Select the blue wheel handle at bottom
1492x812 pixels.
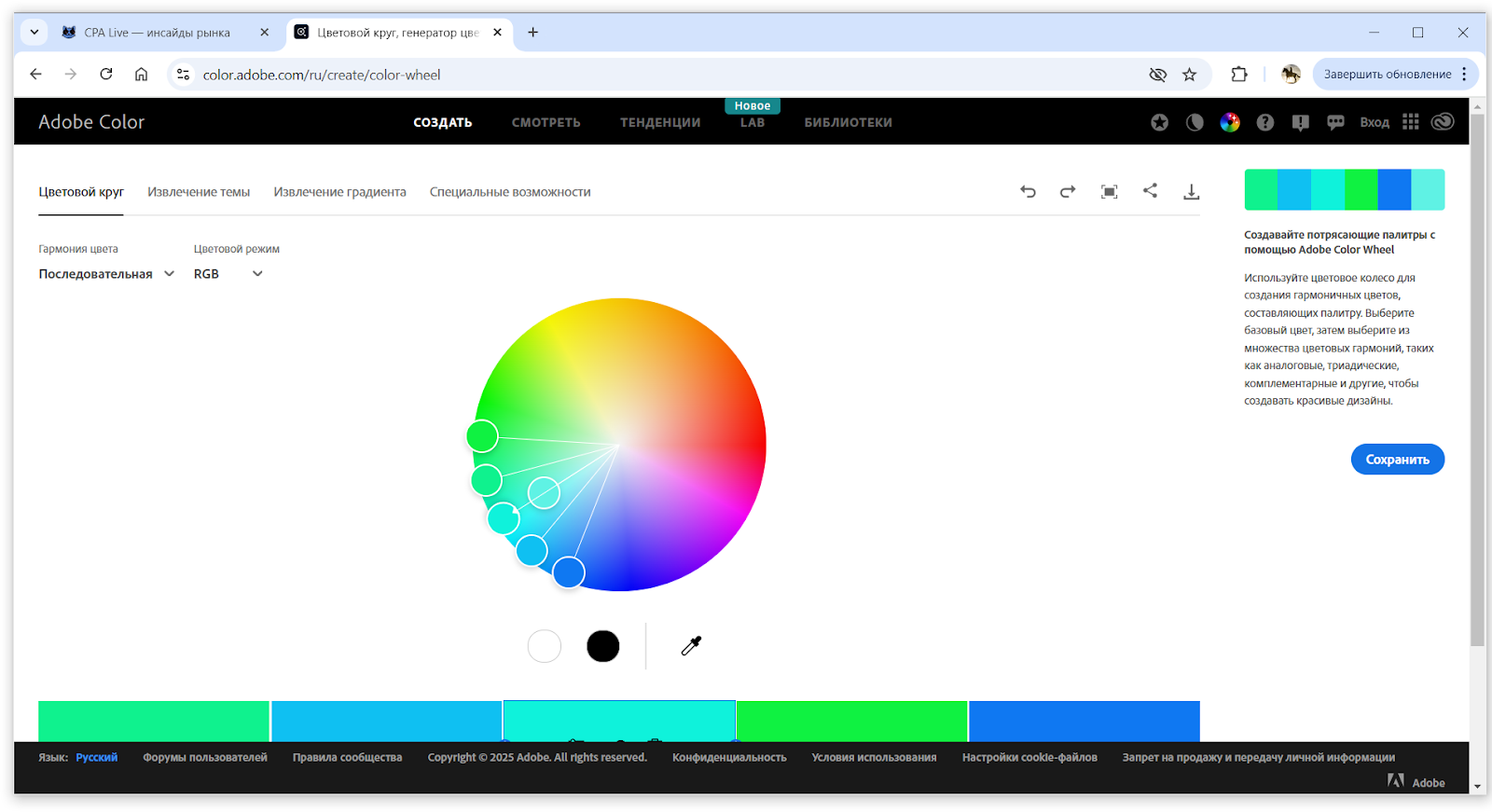568,572
